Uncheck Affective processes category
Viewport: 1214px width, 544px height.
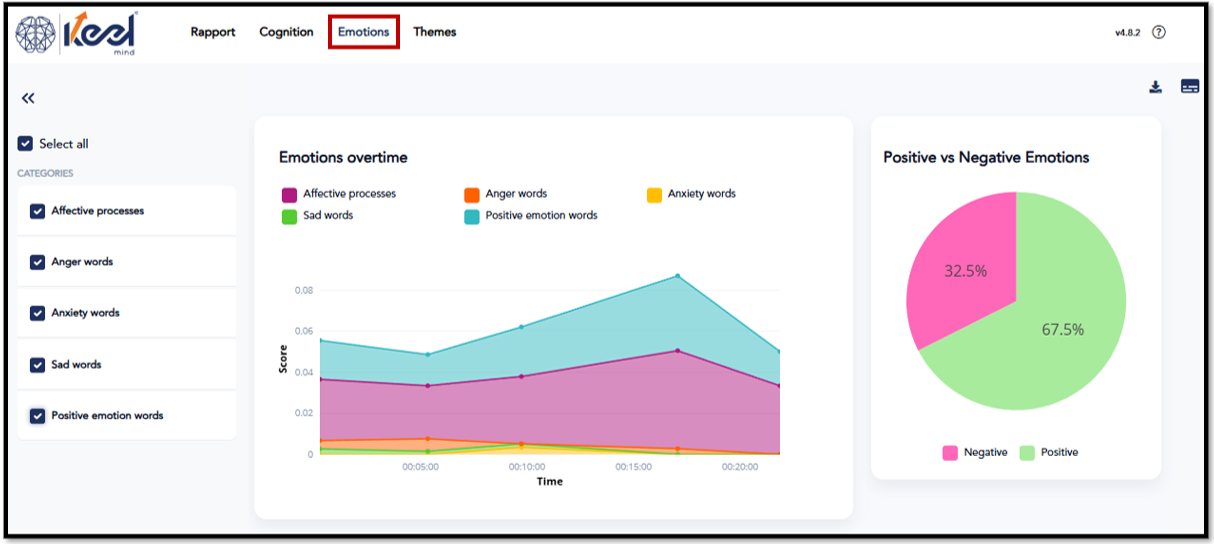tap(38, 211)
